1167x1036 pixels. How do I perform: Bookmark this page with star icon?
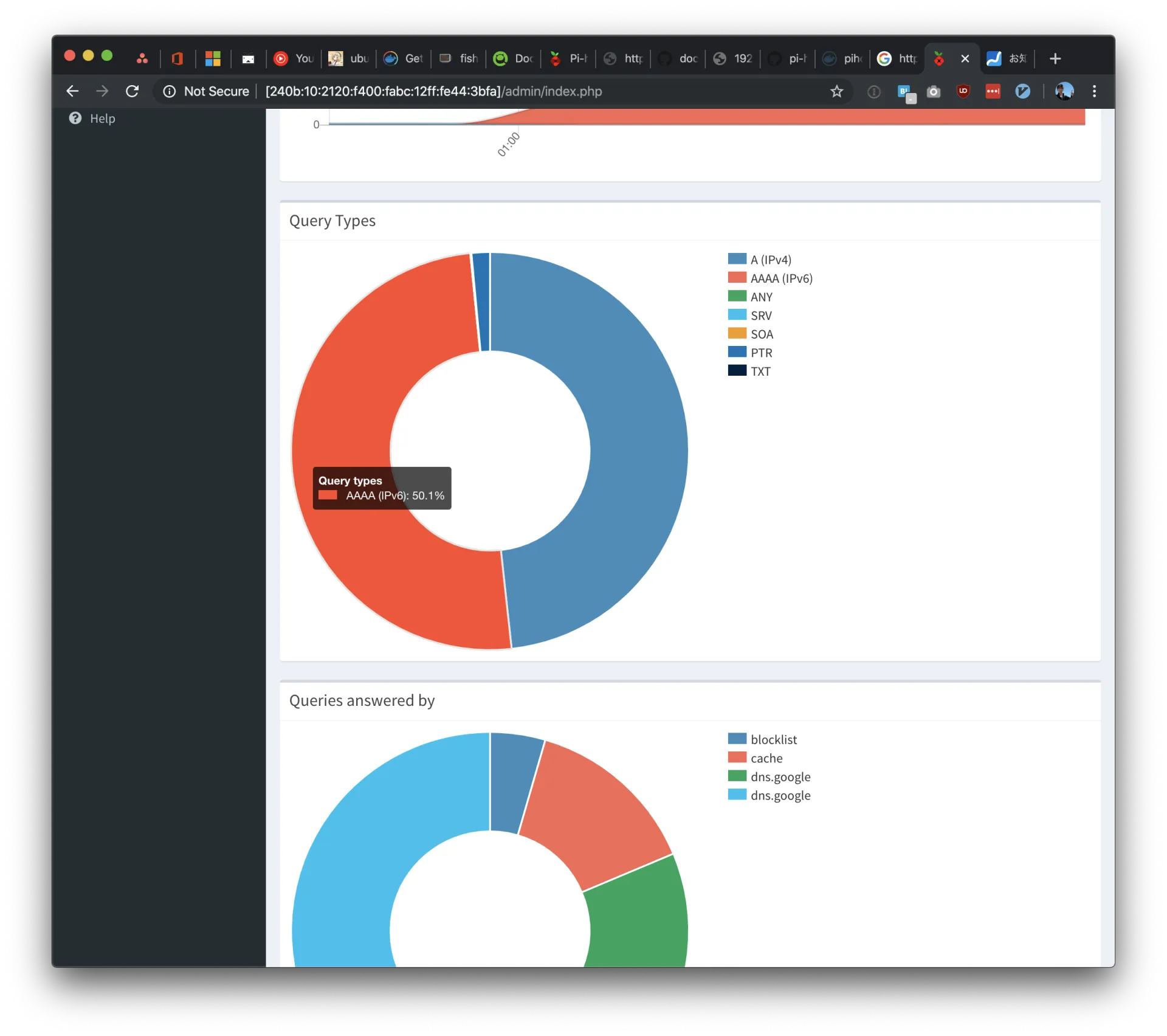(x=836, y=91)
